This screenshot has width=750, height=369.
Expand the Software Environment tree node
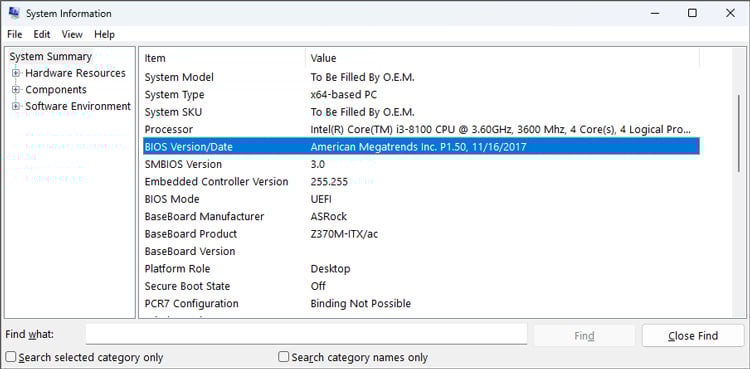pyautogui.click(x=16, y=106)
